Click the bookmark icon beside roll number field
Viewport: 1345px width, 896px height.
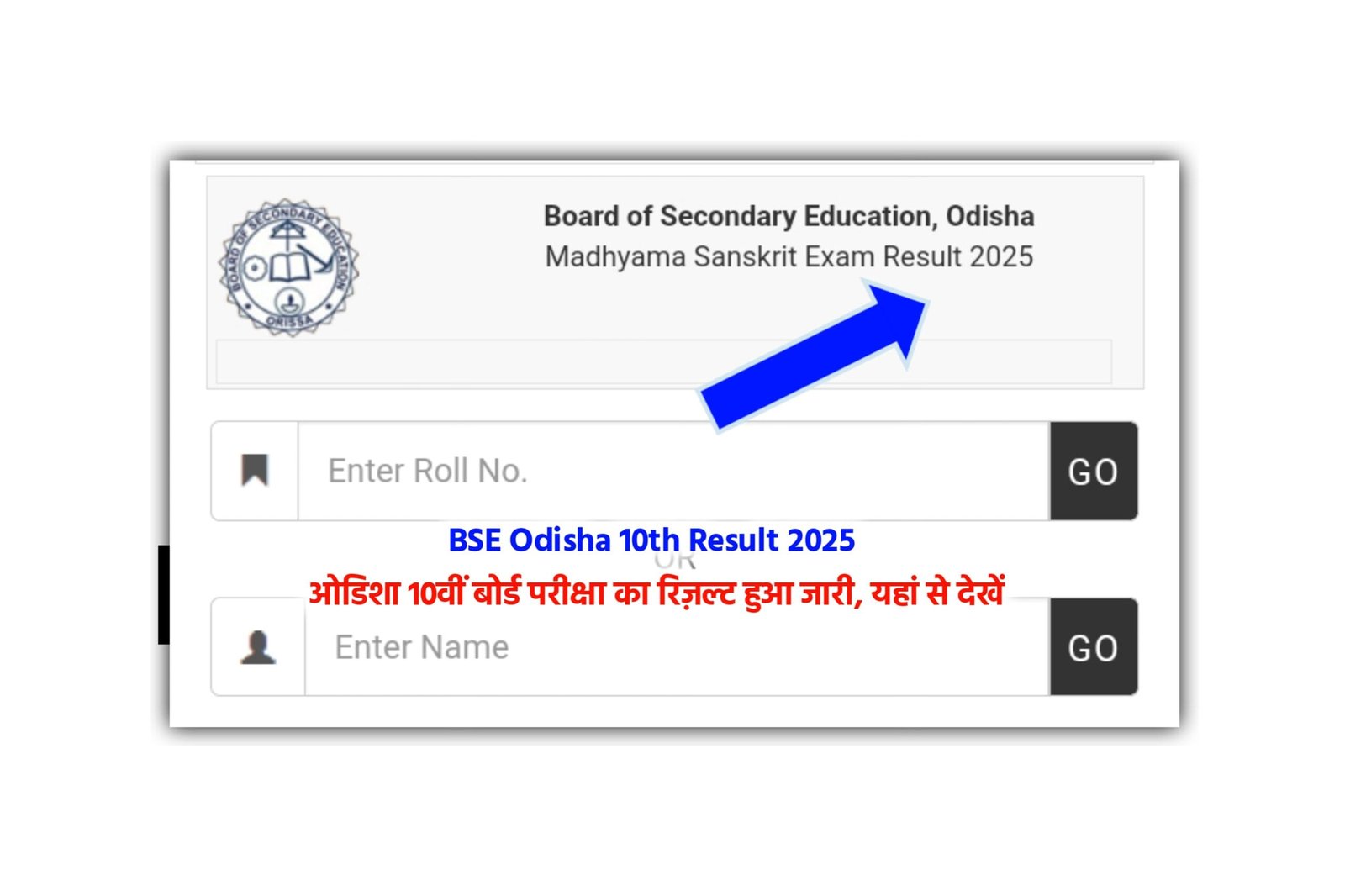pos(256,471)
